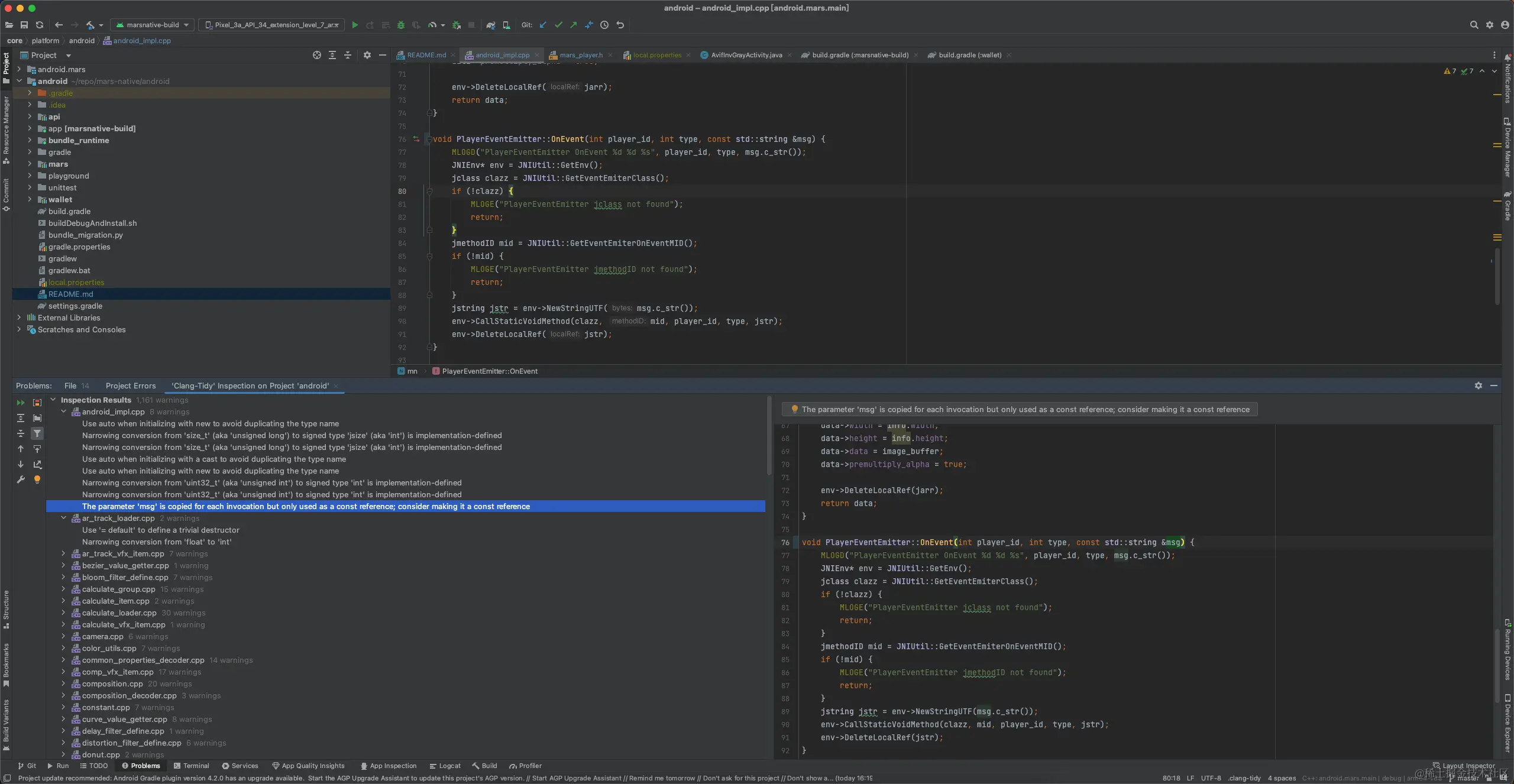Click android breadcrumb in navigation bar
The width and height of the screenshot is (1514, 784).
click(x=82, y=41)
